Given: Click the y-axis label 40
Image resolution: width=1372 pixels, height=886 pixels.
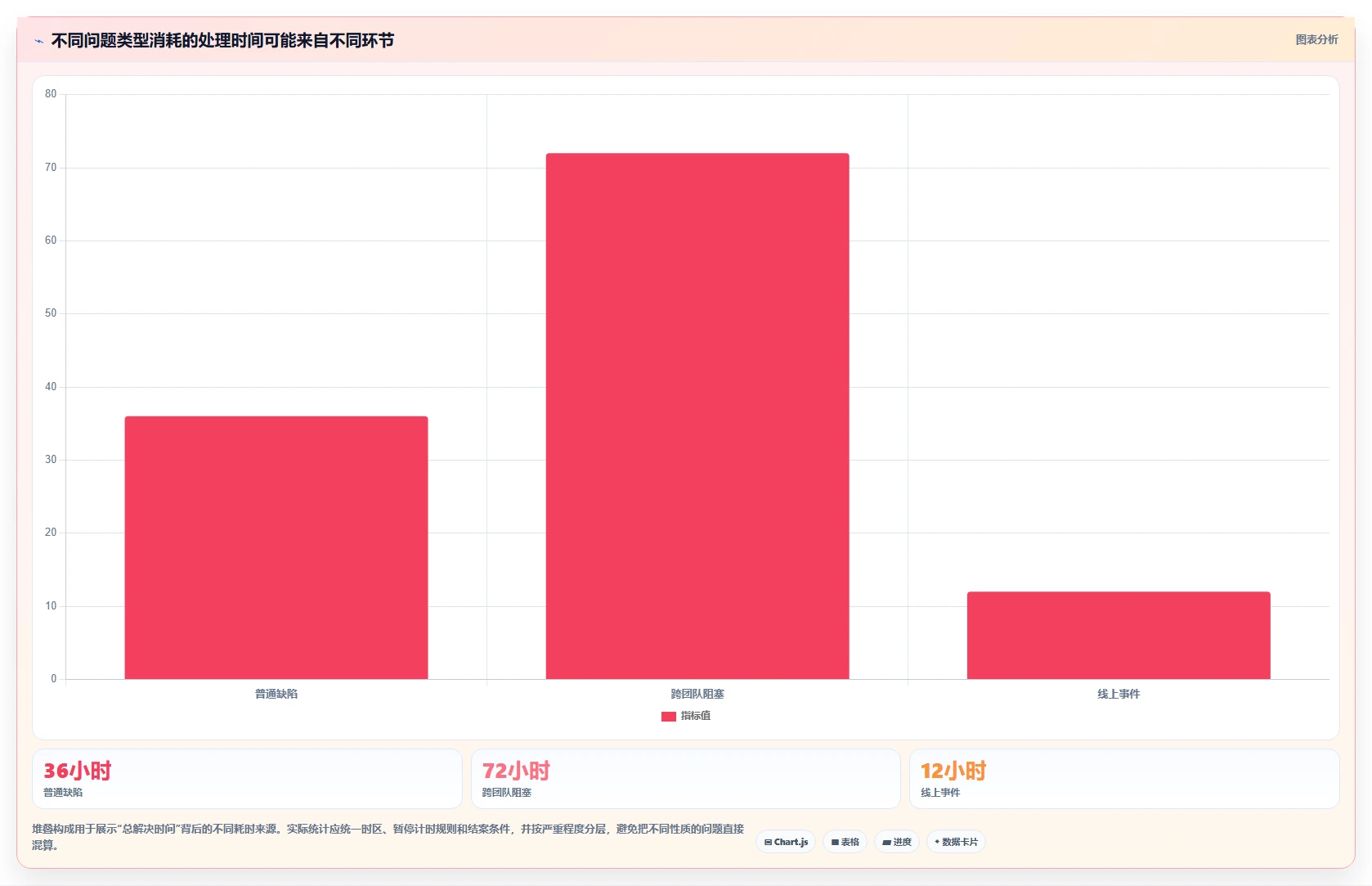Looking at the screenshot, I should [51, 387].
